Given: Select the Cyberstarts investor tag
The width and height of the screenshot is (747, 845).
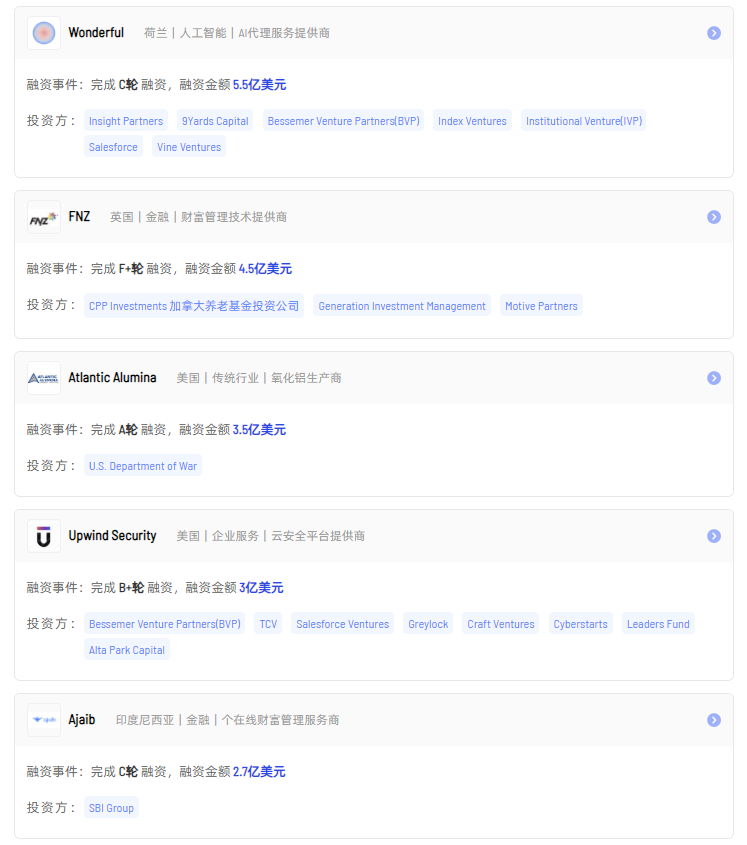Looking at the screenshot, I should coord(580,624).
